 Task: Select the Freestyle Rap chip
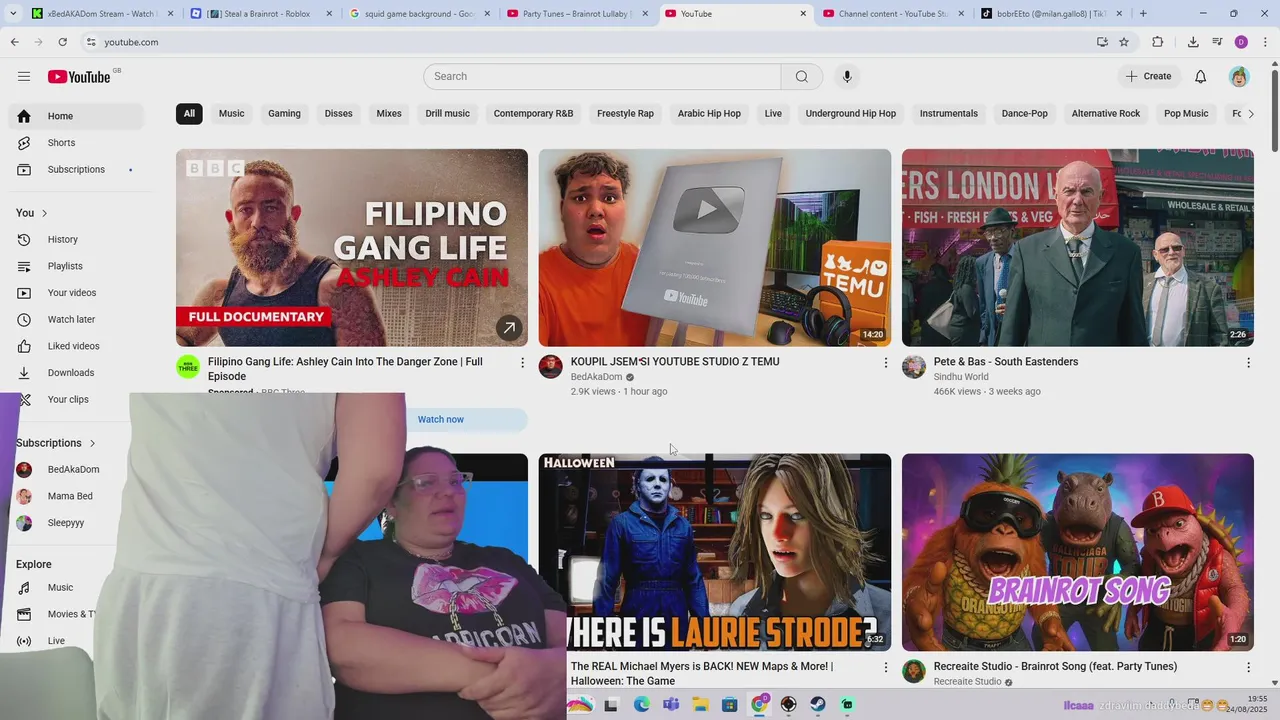pyautogui.click(x=625, y=114)
